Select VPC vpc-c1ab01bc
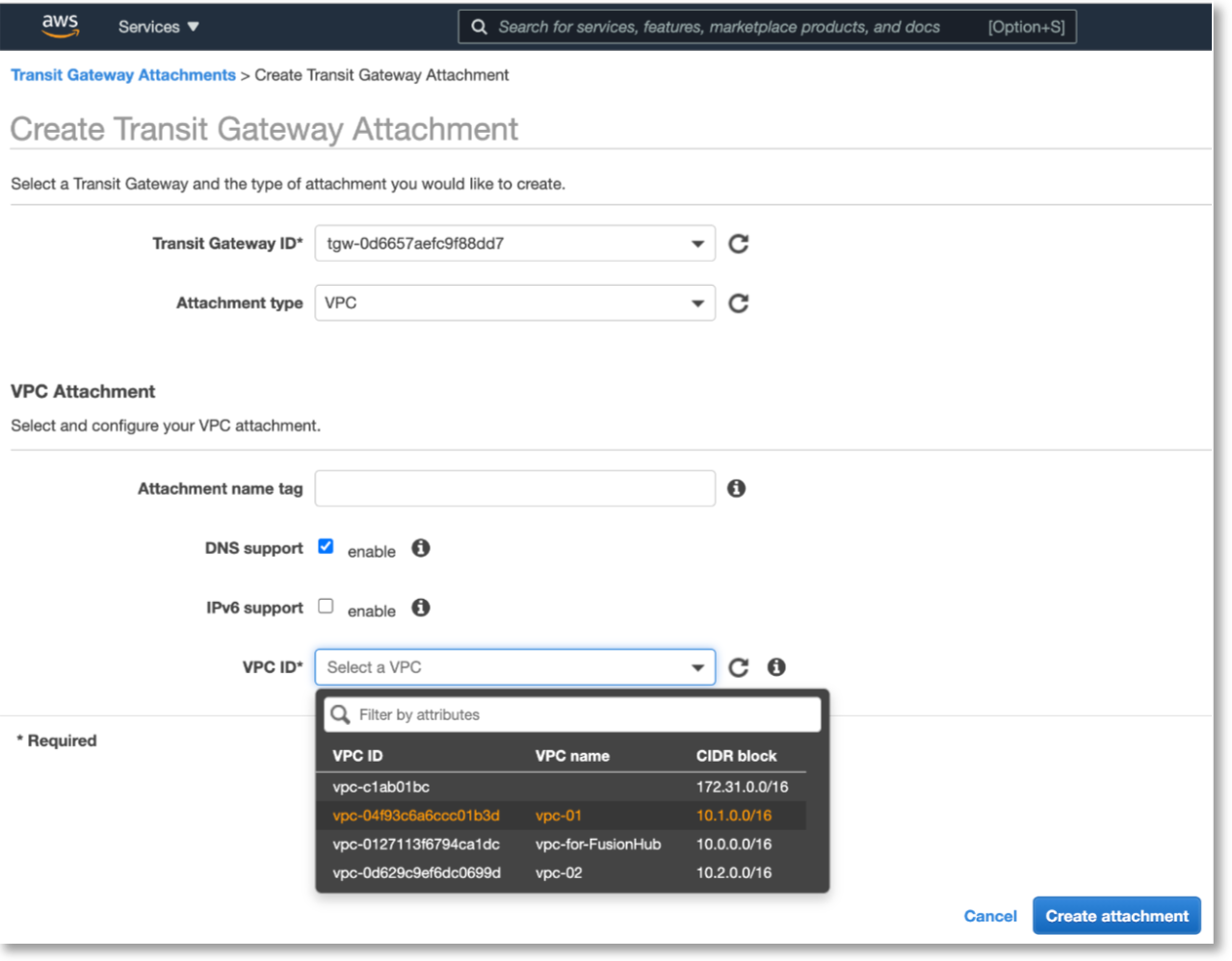Image resolution: width=1232 pixels, height=961 pixels. (562, 787)
